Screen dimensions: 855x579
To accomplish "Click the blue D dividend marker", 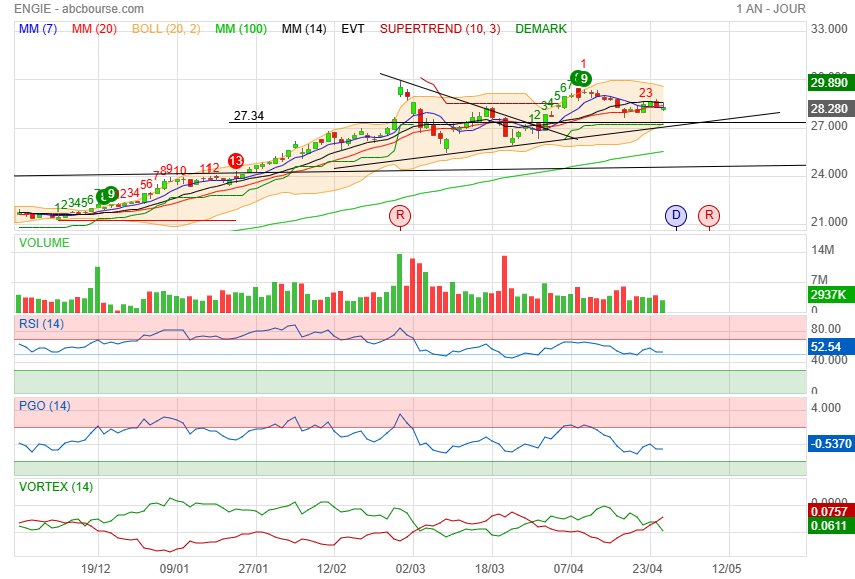I will point(676,215).
